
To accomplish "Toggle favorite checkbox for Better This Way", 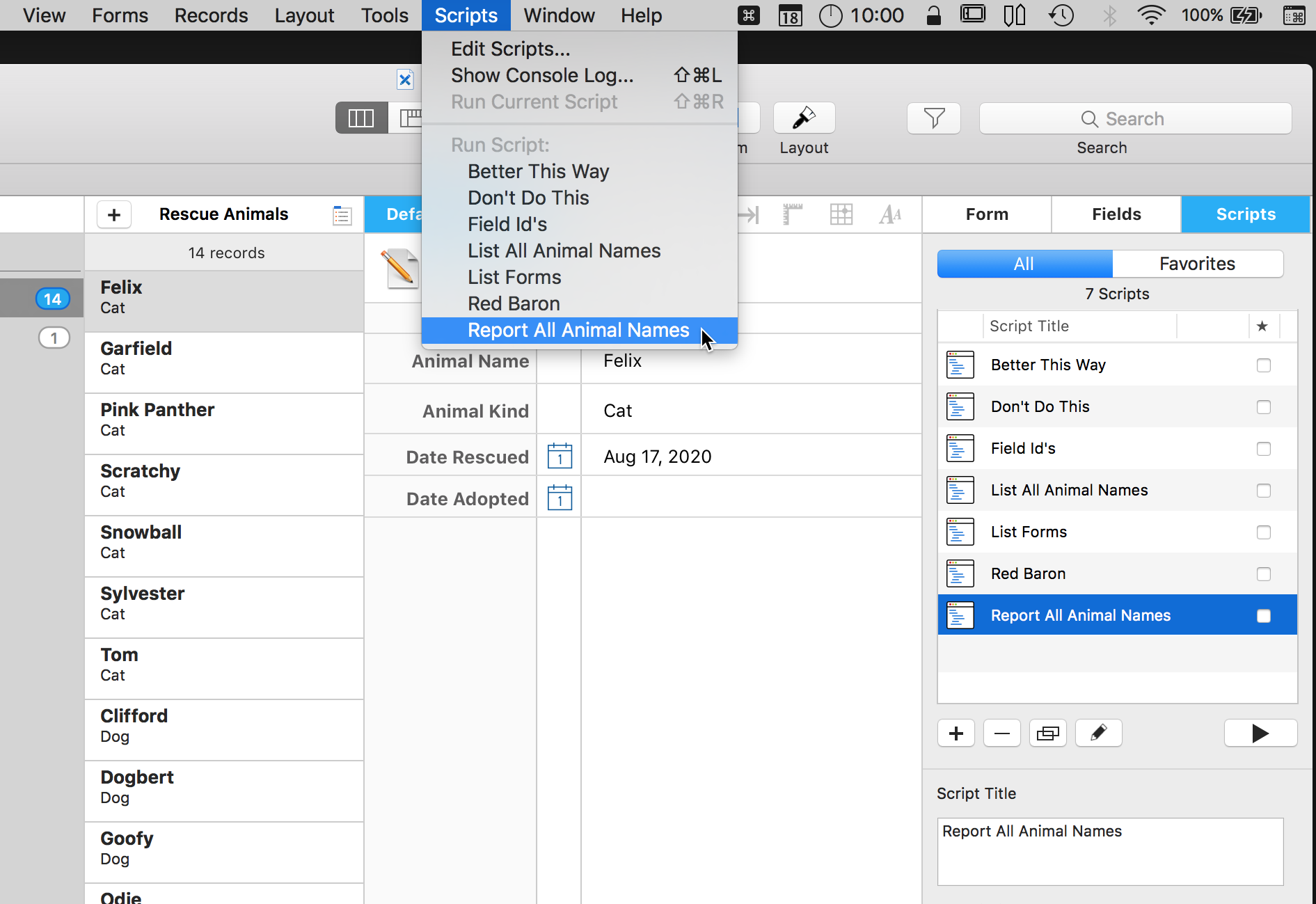I will (1263, 365).
